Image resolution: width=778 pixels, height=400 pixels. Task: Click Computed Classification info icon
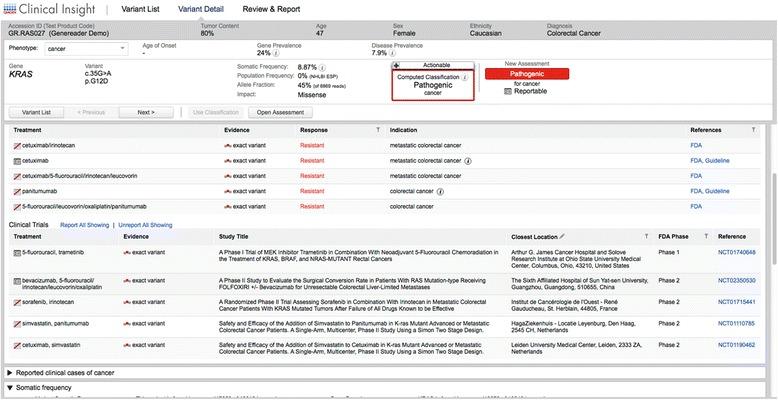coord(465,77)
